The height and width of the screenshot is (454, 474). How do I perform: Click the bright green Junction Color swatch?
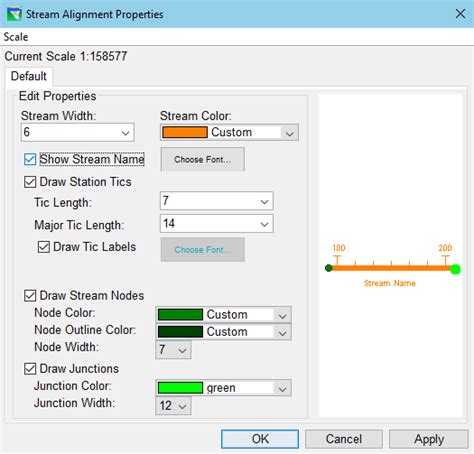pyautogui.click(x=180, y=388)
